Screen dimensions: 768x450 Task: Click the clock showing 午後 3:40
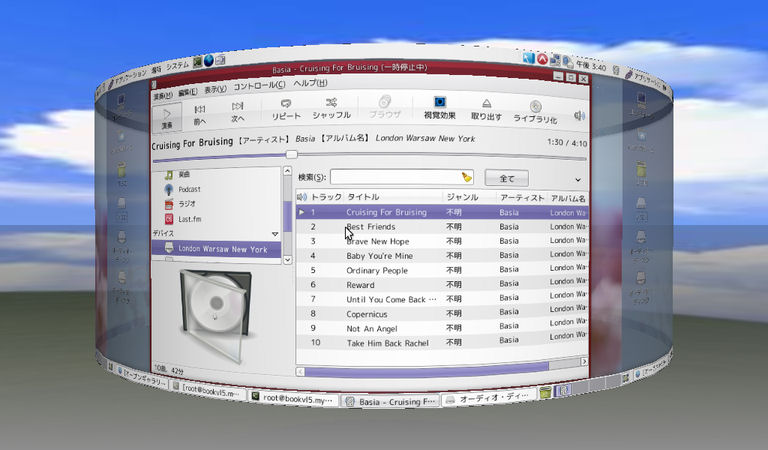click(591, 65)
